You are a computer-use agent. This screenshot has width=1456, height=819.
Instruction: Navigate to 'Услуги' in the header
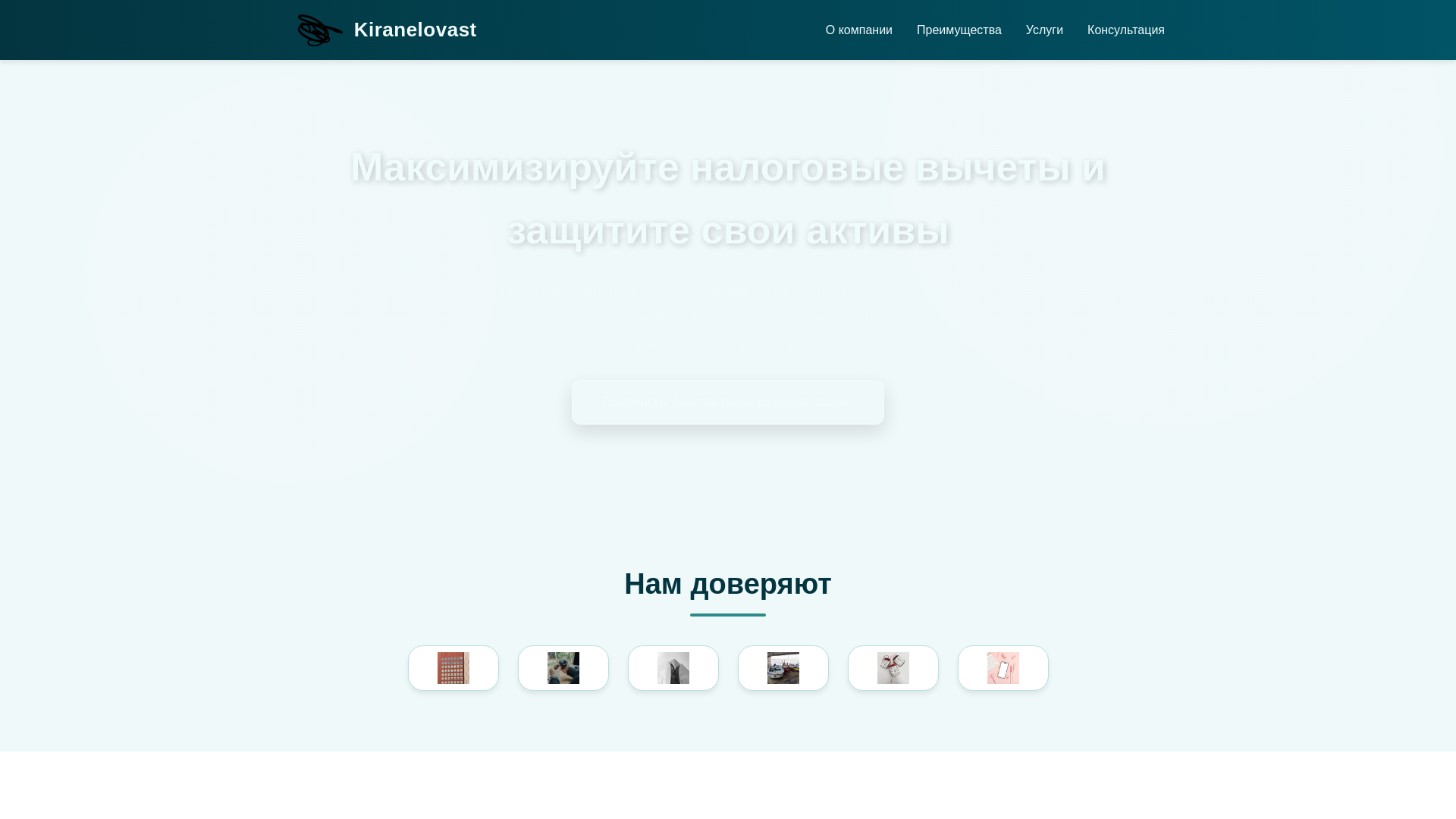click(1044, 30)
